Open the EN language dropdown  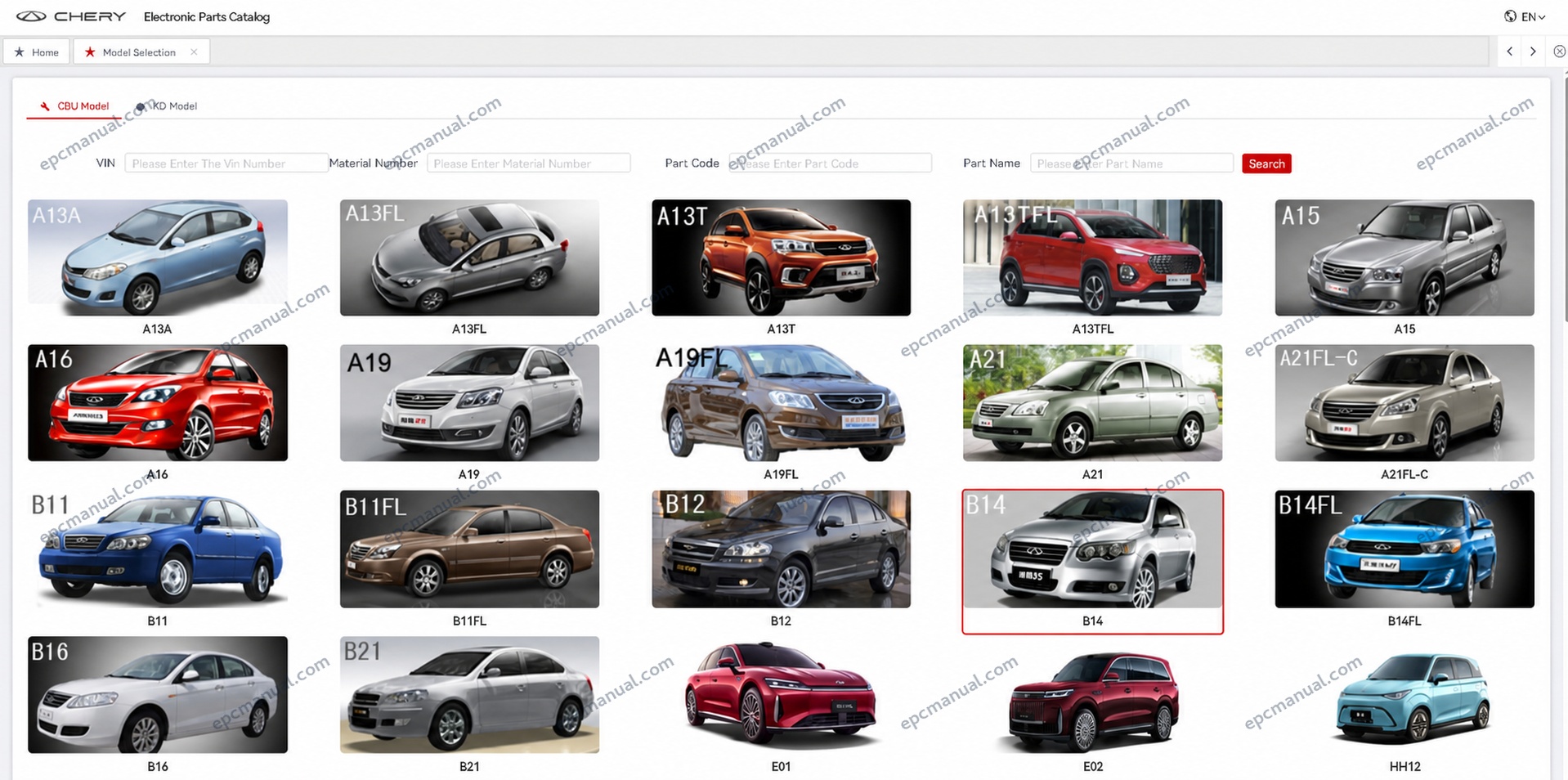1532,16
